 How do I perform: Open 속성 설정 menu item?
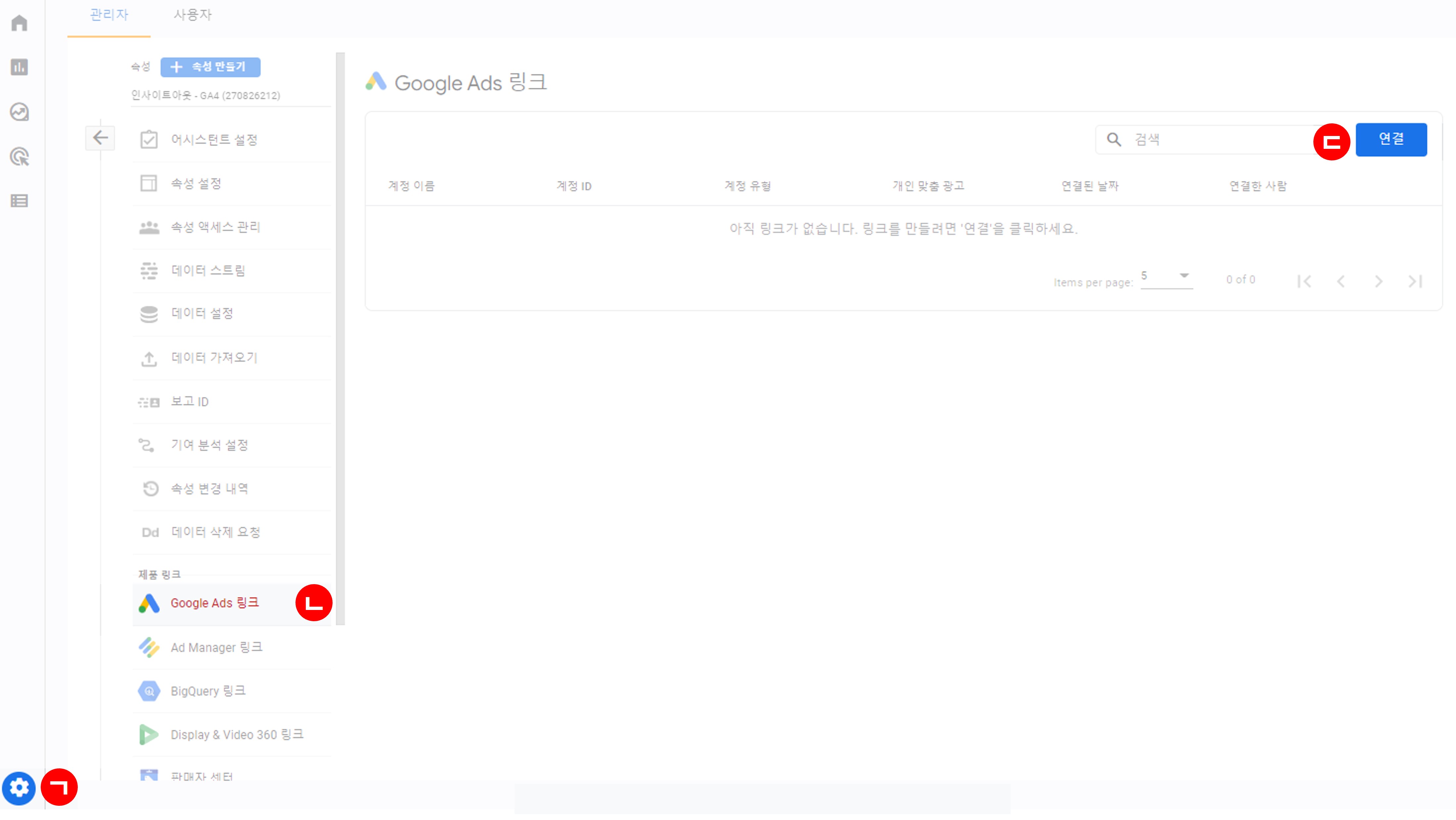(231, 184)
